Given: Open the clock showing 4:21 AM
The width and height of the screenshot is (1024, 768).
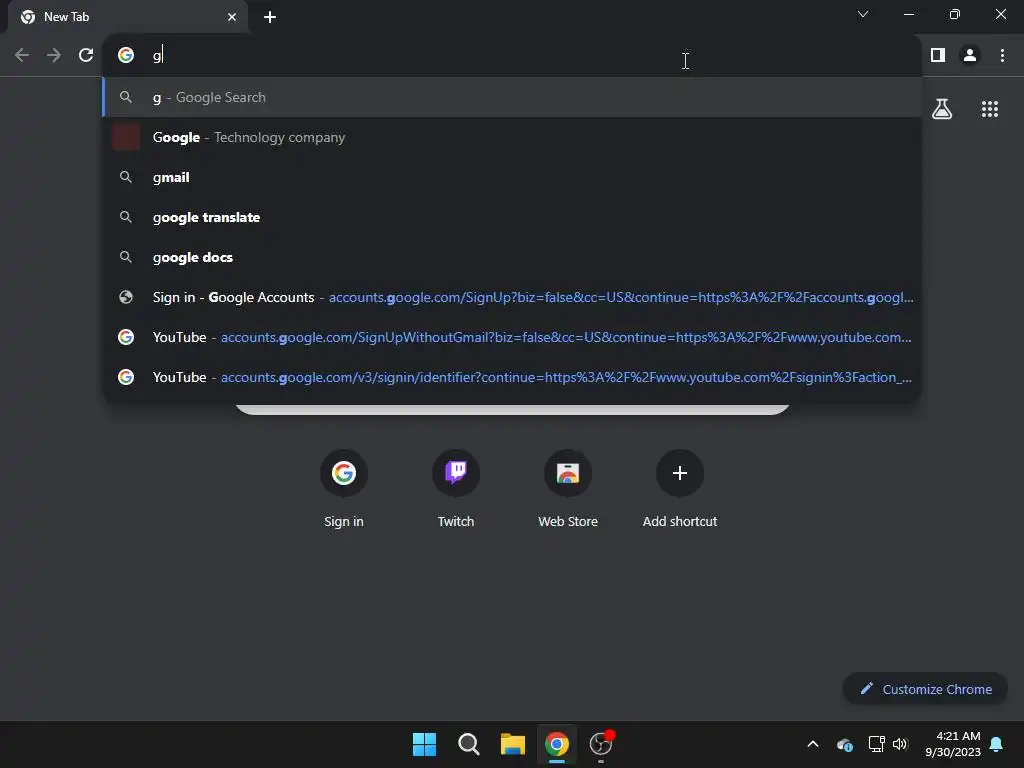Looking at the screenshot, I should click(953, 744).
